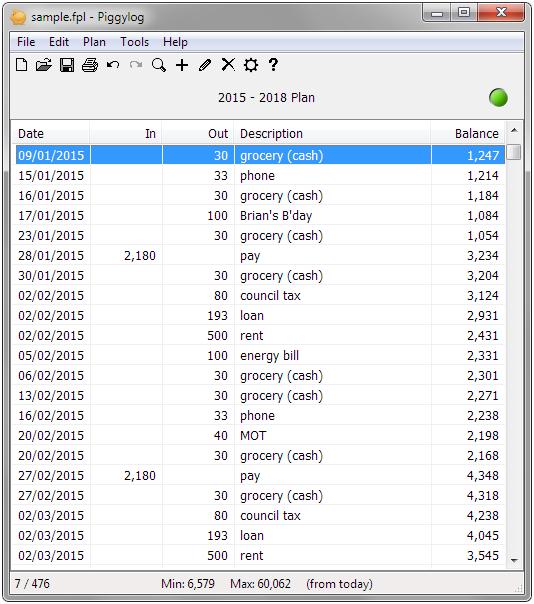Open a file with the folder icon
This screenshot has width=534, height=604.
pyautogui.click(x=44, y=65)
